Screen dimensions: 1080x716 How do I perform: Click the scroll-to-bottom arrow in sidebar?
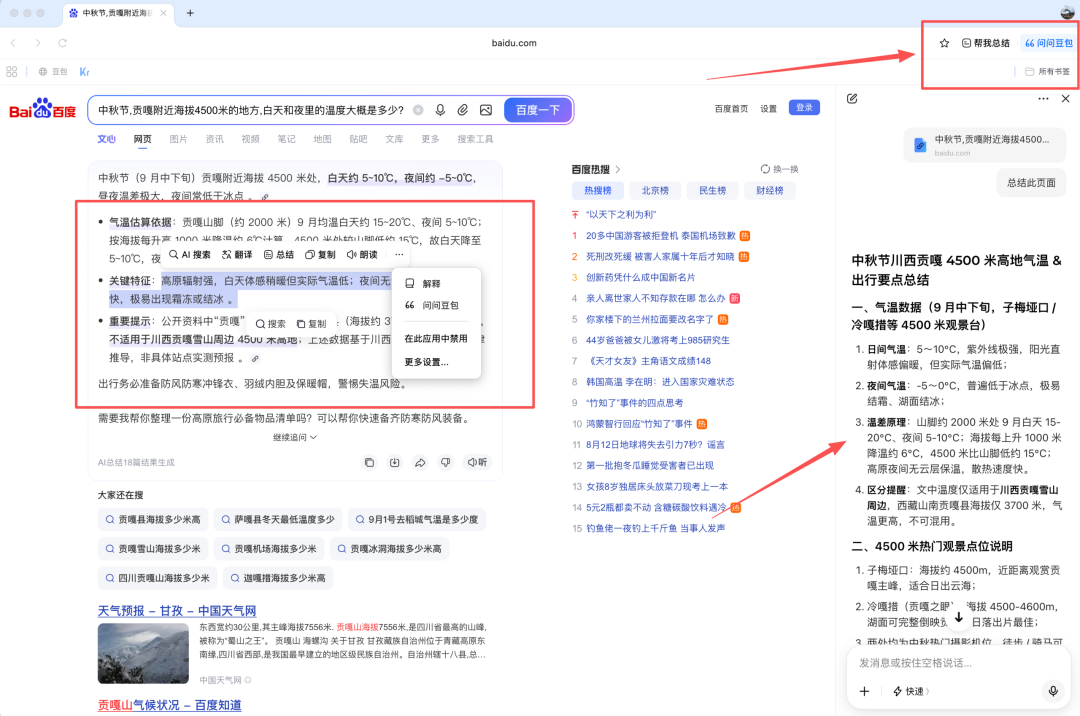click(958, 618)
